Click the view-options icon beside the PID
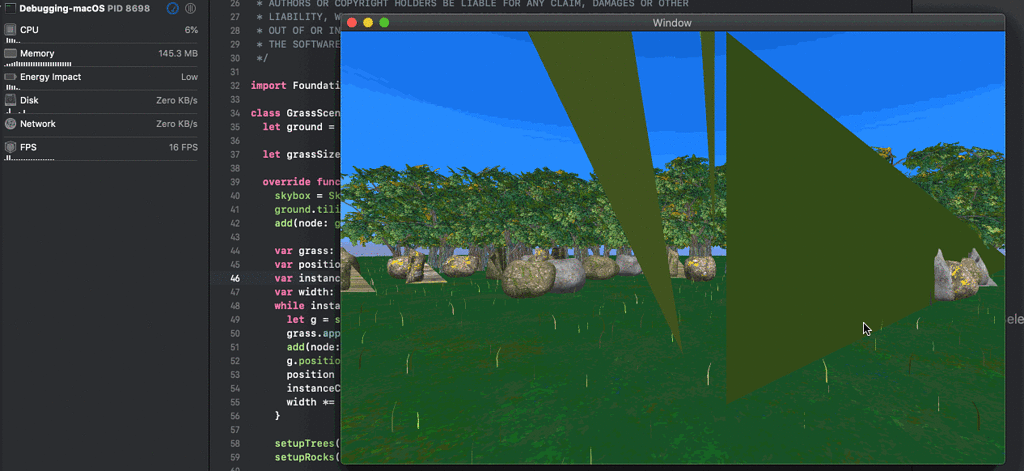 pos(190,8)
